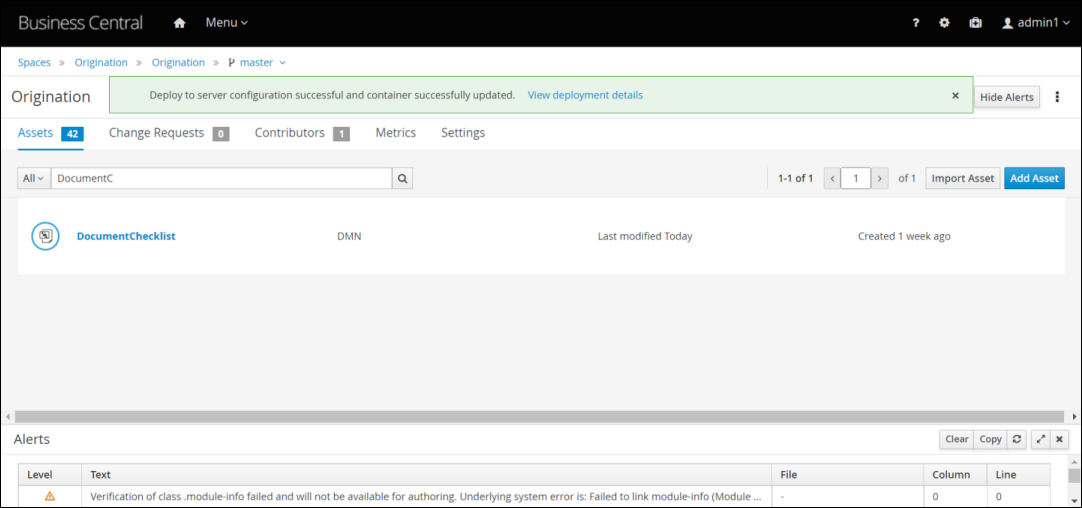Image resolution: width=1082 pixels, height=508 pixels.
Task: Click the module-info verification alert text
Action: [426, 496]
